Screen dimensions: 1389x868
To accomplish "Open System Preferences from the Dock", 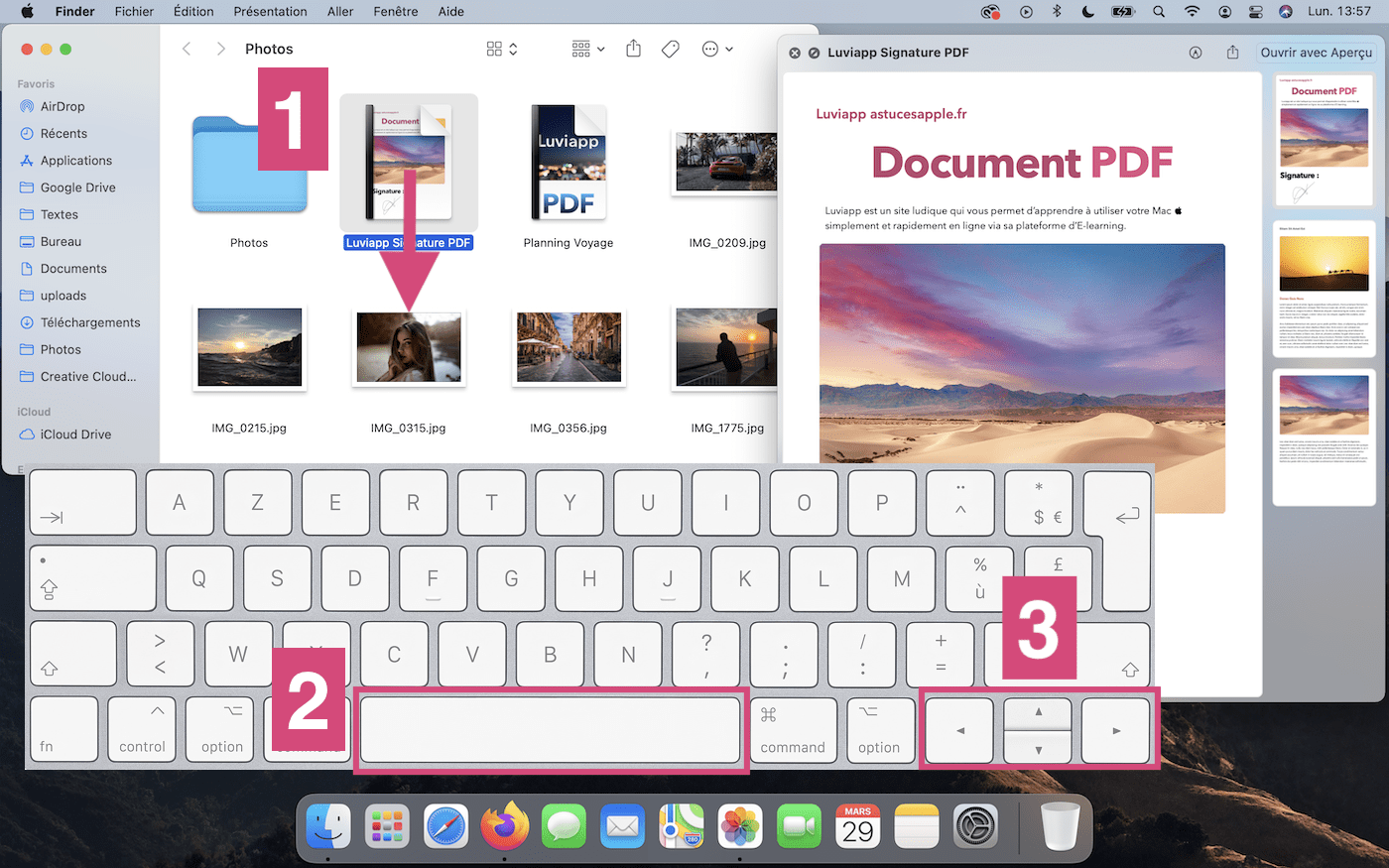I will (x=975, y=826).
